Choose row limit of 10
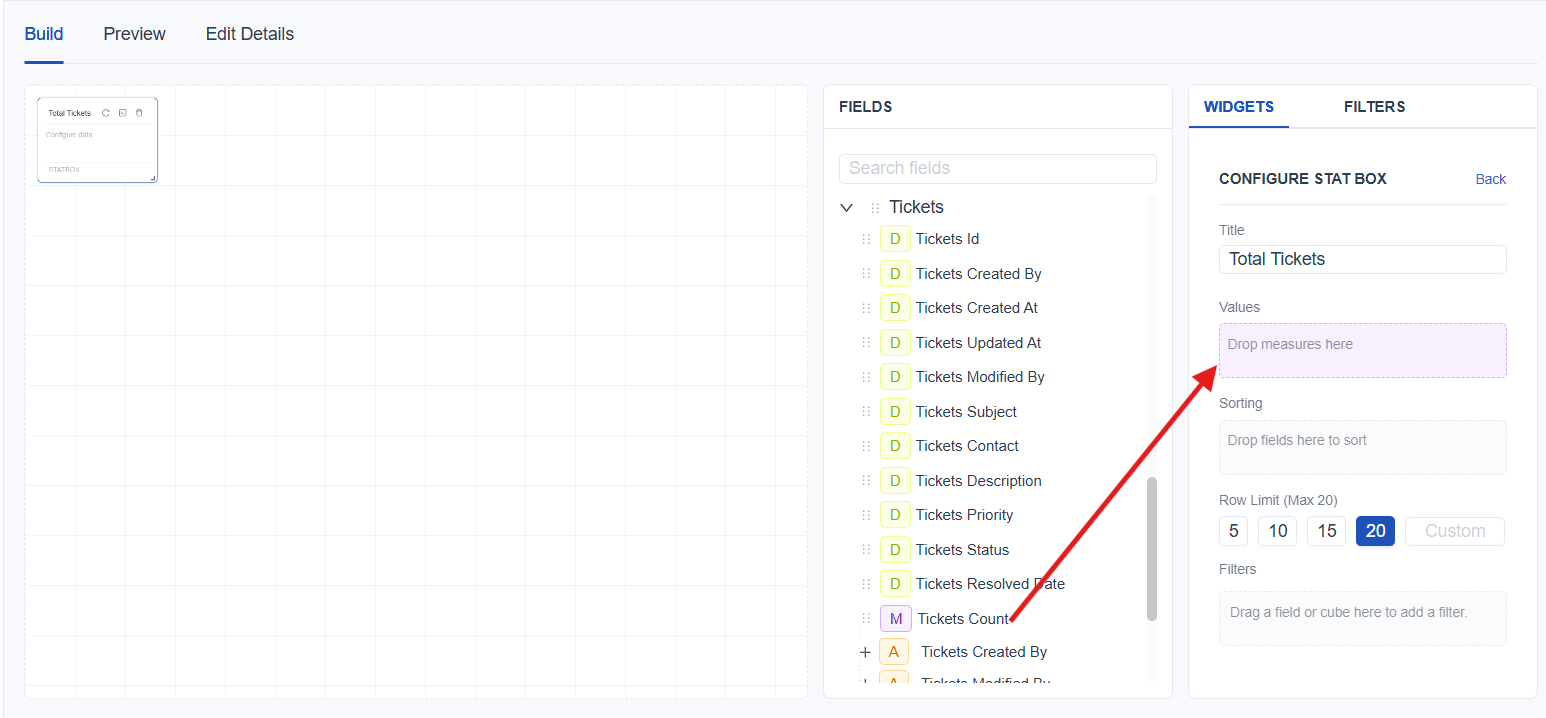The image size is (1546, 718). [1277, 531]
